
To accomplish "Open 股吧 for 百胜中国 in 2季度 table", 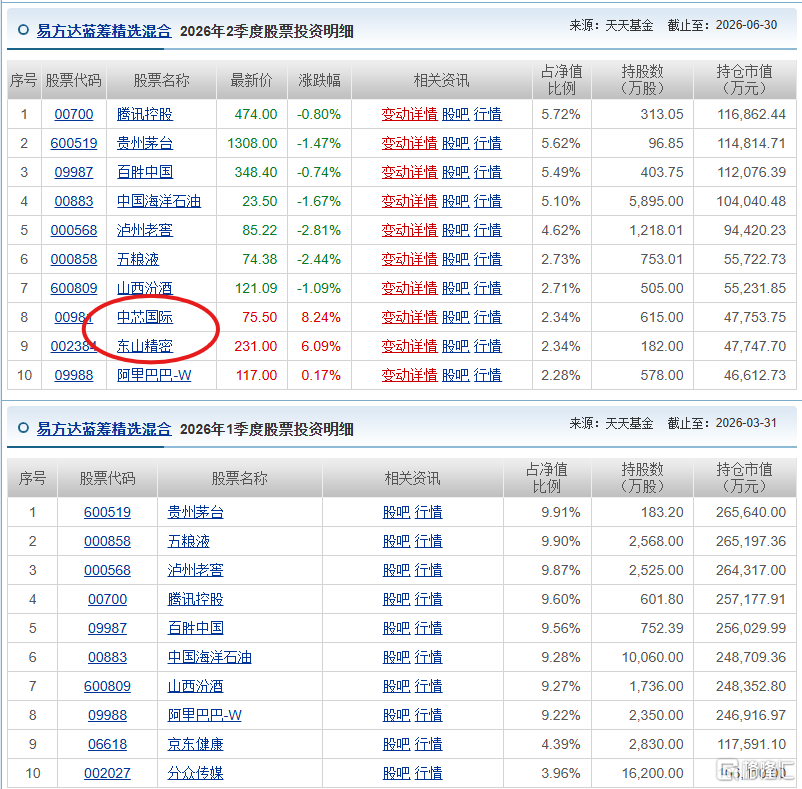I will 455,172.
